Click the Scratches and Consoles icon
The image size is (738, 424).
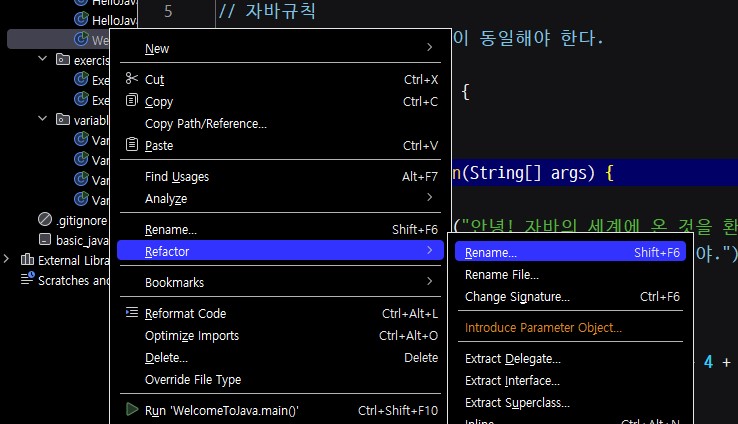[x=27, y=278]
